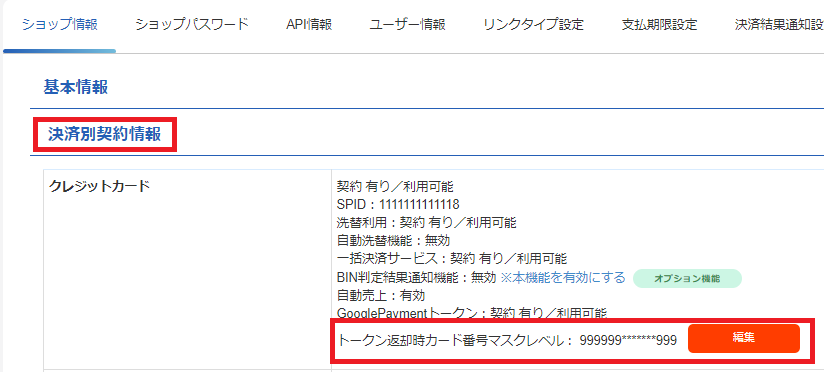This screenshot has width=824, height=372.
Task: Click the 自動洗替機能：無効 line
Action: click(393, 241)
